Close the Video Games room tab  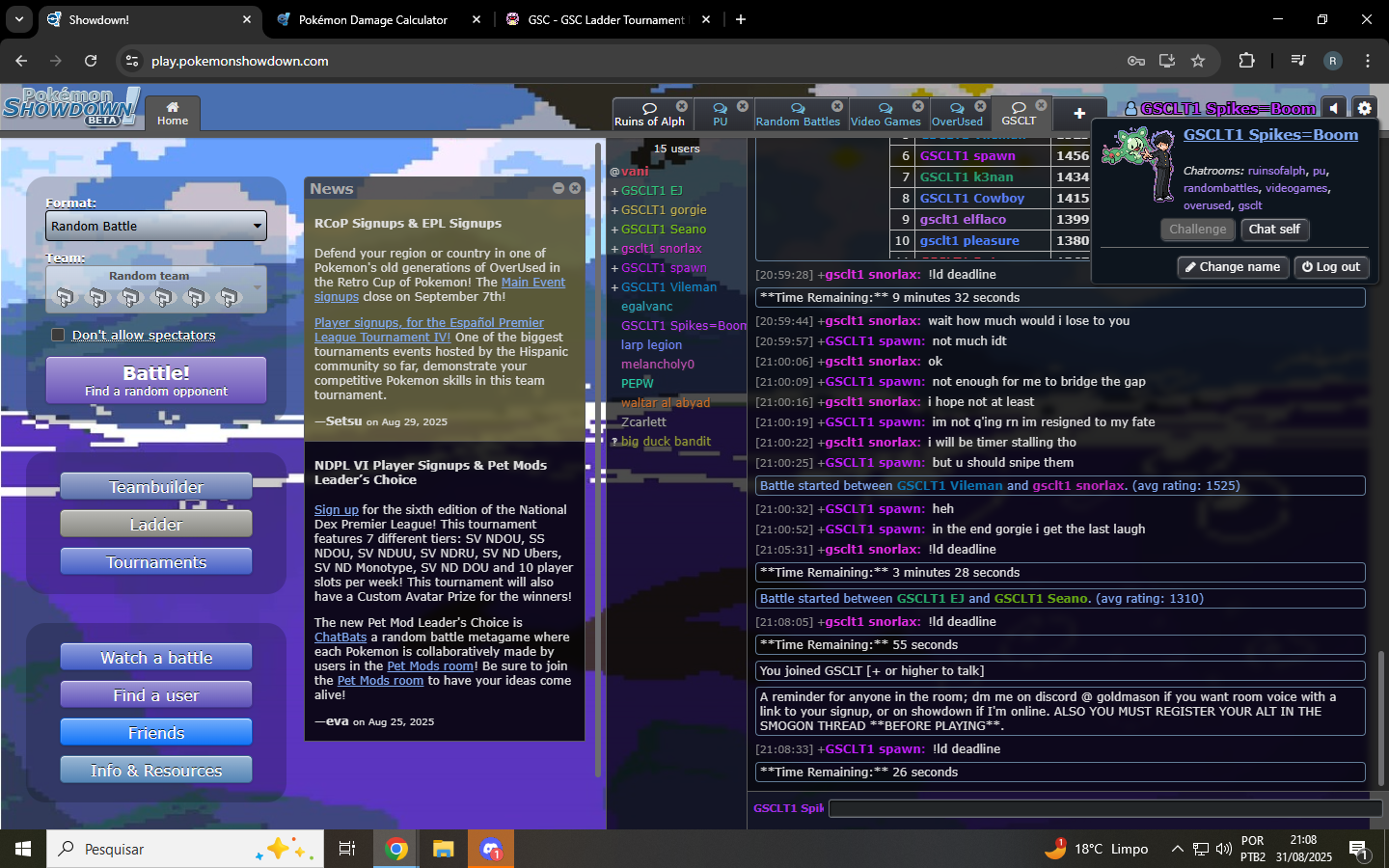click(918, 106)
